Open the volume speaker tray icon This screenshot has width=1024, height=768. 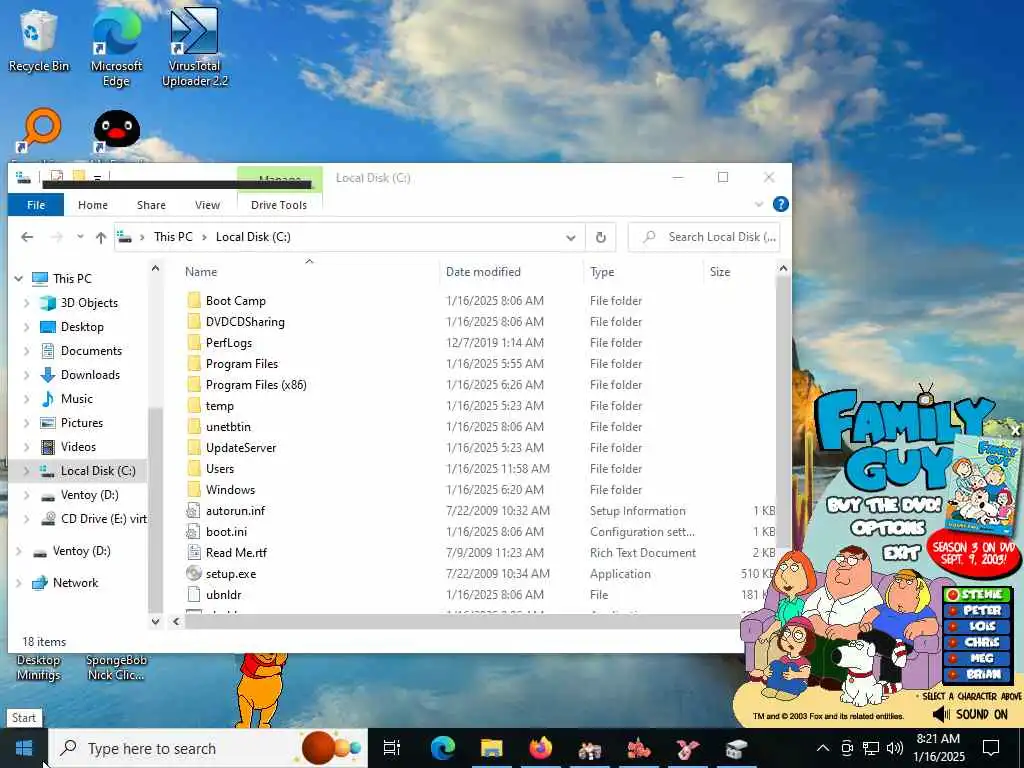click(895, 748)
